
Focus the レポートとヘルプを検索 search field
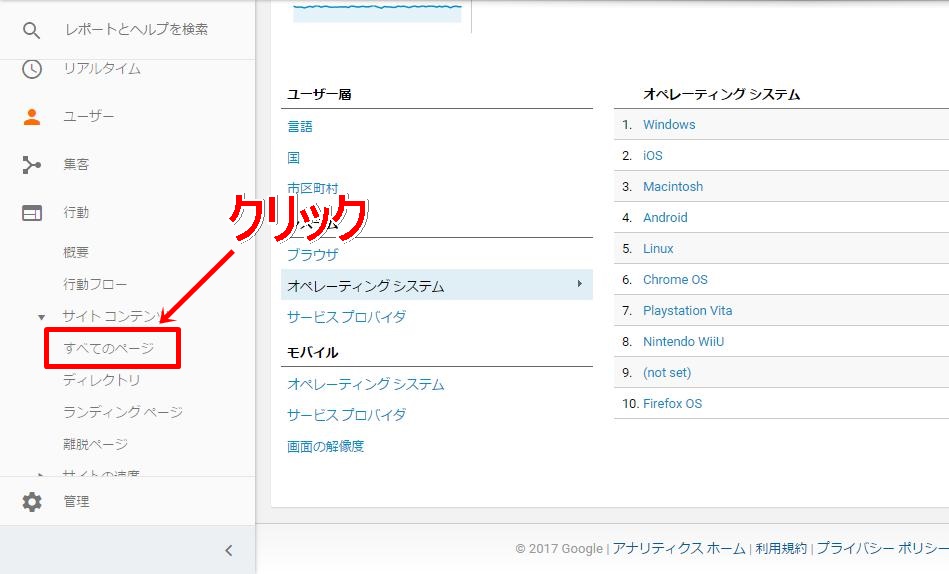click(x=136, y=29)
